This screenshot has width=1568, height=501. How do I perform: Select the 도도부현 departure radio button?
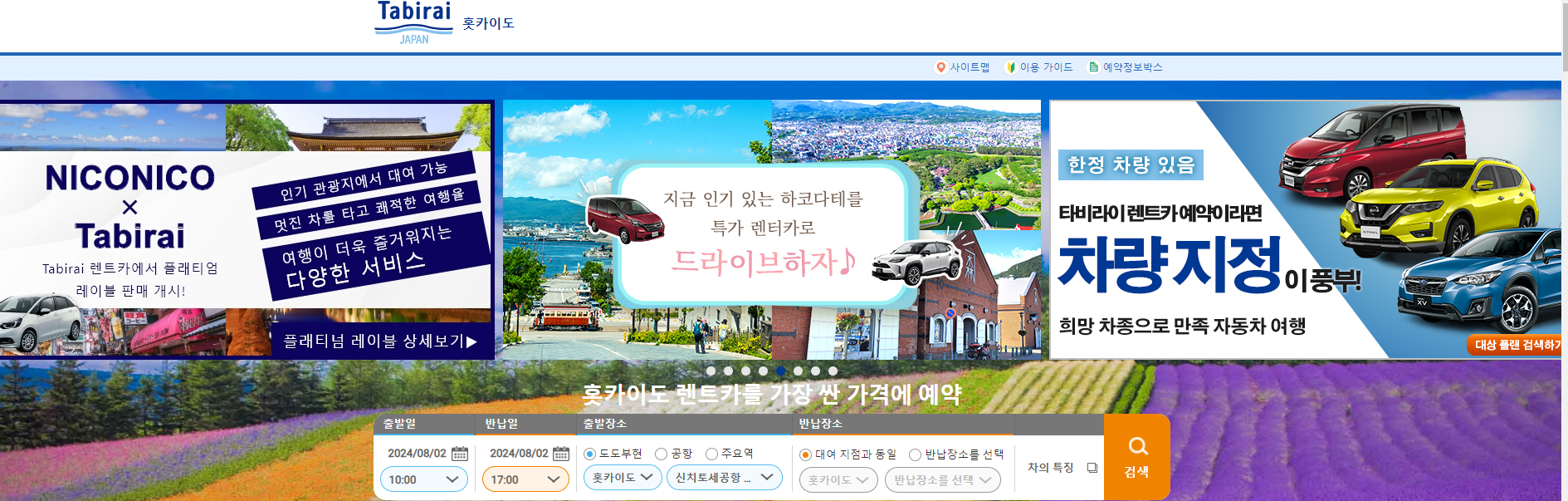coord(590,454)
